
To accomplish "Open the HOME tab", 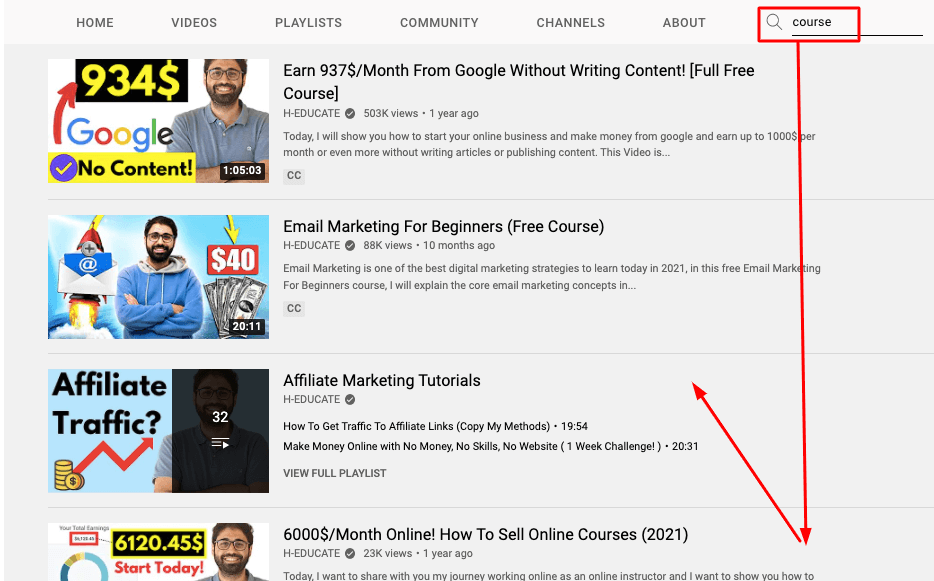I will (x=95, y=23).
